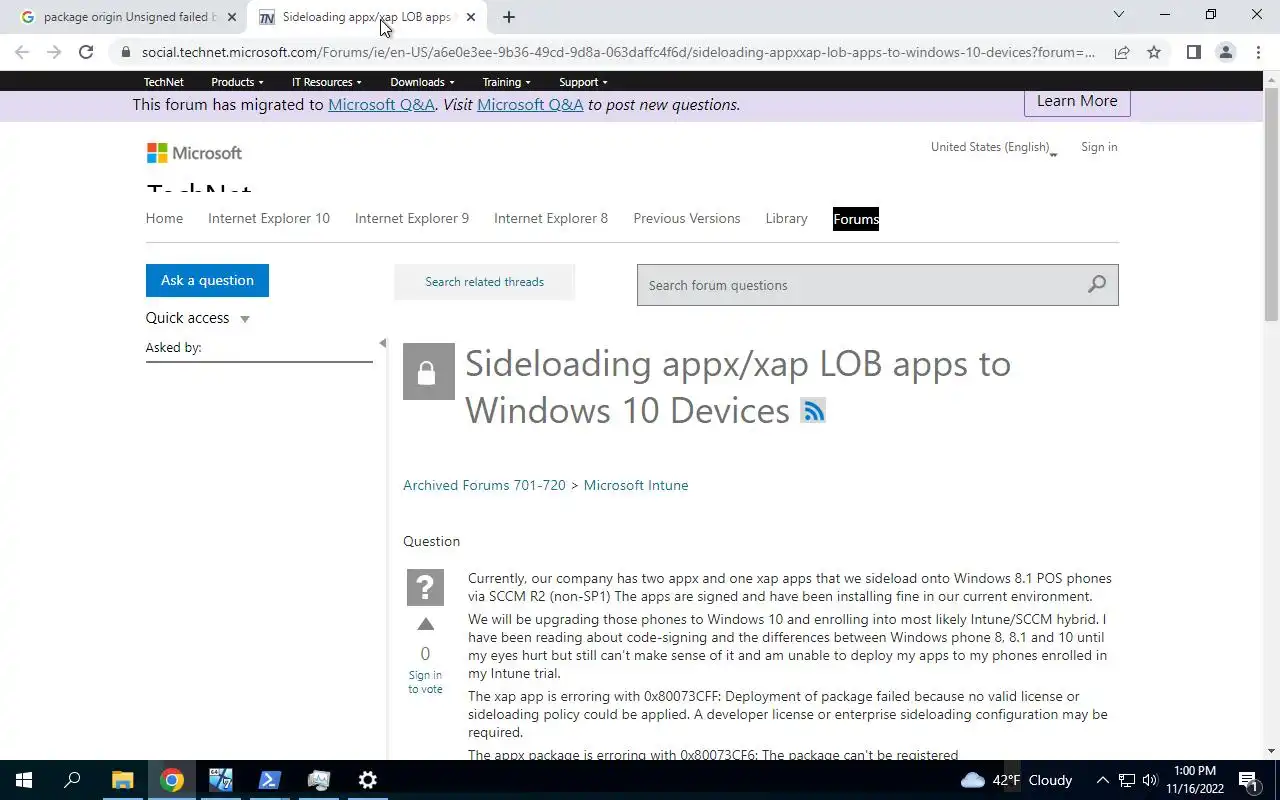Show hidden system tray icons
The width and height of the screenshot is (1280, 800).
[1103, 780]
